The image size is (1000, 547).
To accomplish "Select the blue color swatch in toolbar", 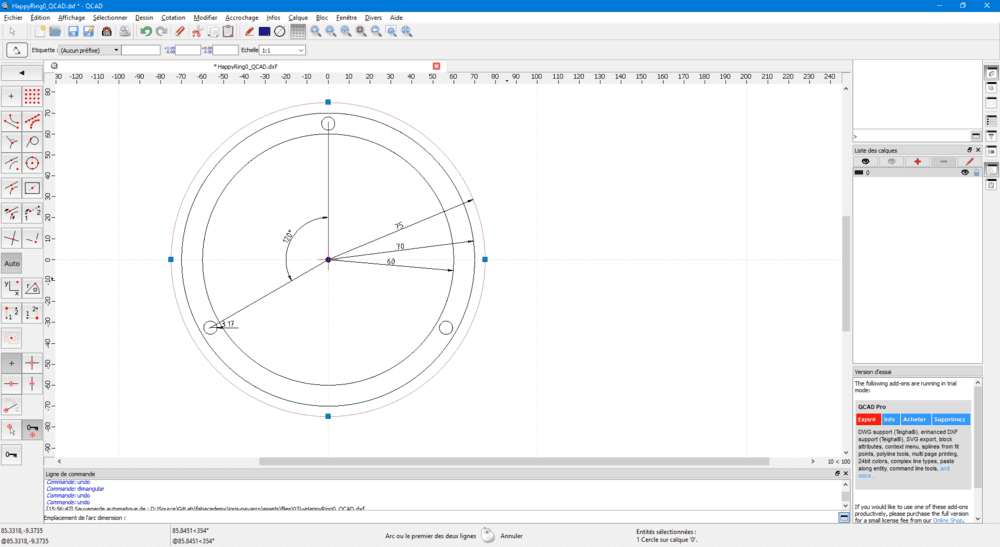I will tap(264, 31).
